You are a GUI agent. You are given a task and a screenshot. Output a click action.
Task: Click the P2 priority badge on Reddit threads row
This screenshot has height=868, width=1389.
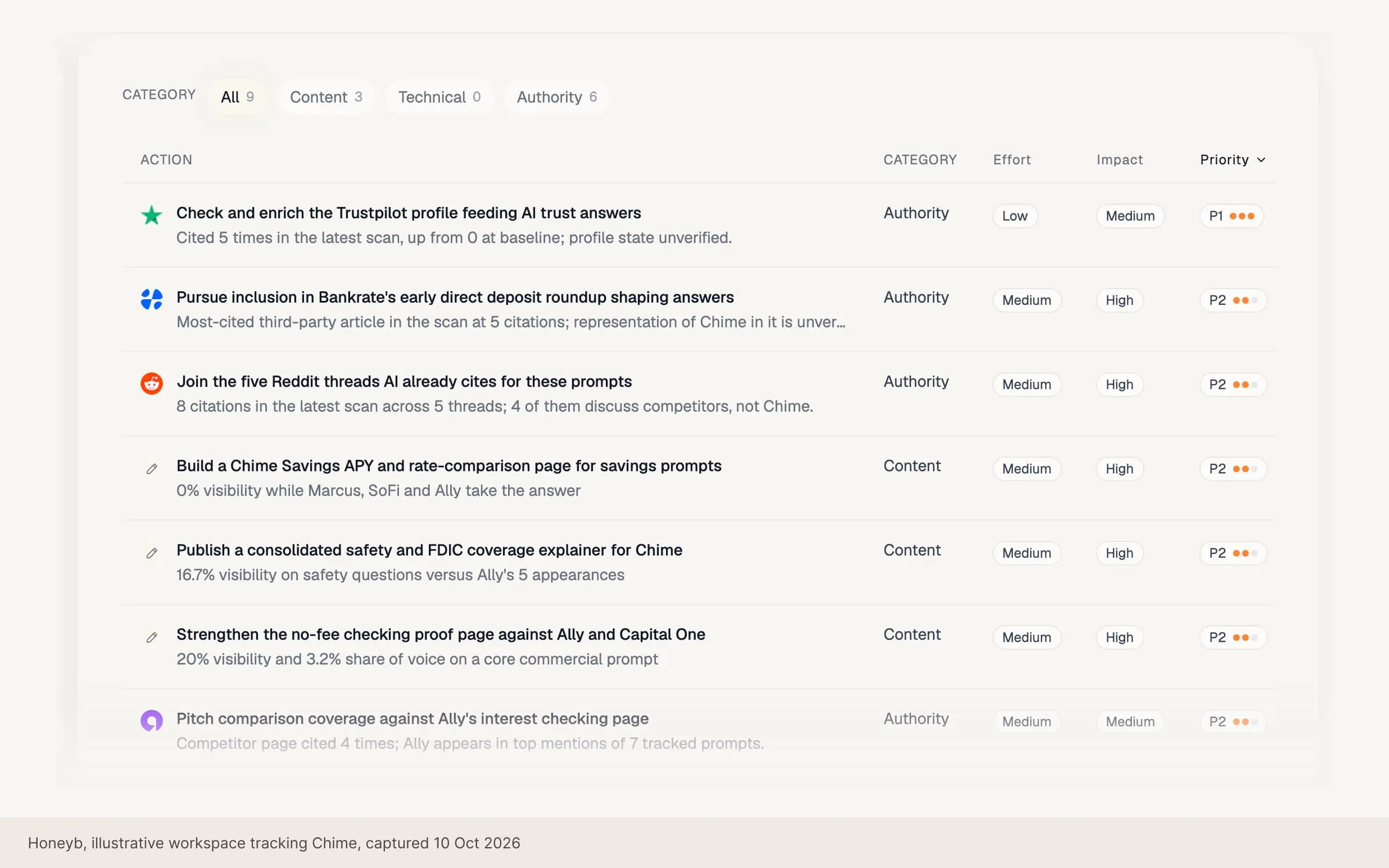[1233, 385]
